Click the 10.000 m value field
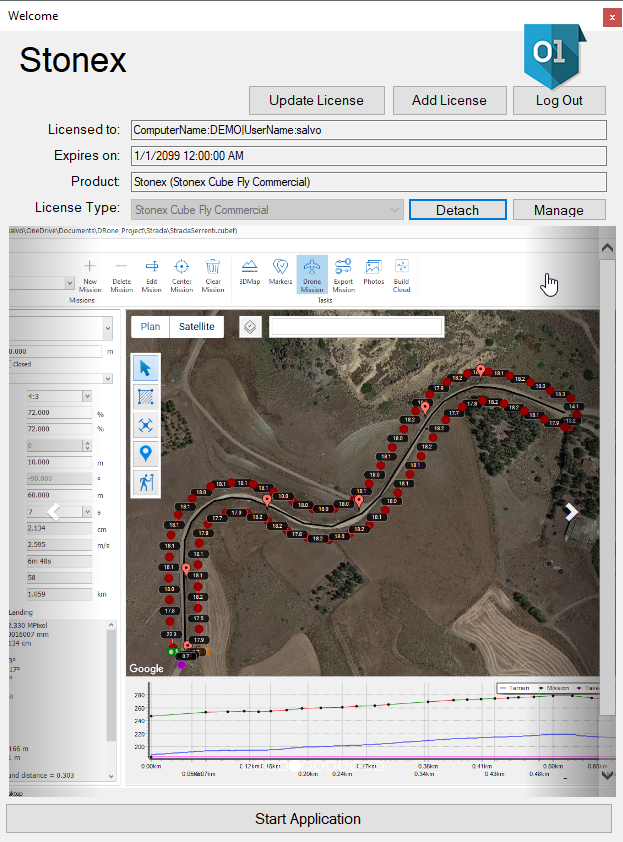Image resolution: width=623 pixels, height=842 pixels. [60, 462]
